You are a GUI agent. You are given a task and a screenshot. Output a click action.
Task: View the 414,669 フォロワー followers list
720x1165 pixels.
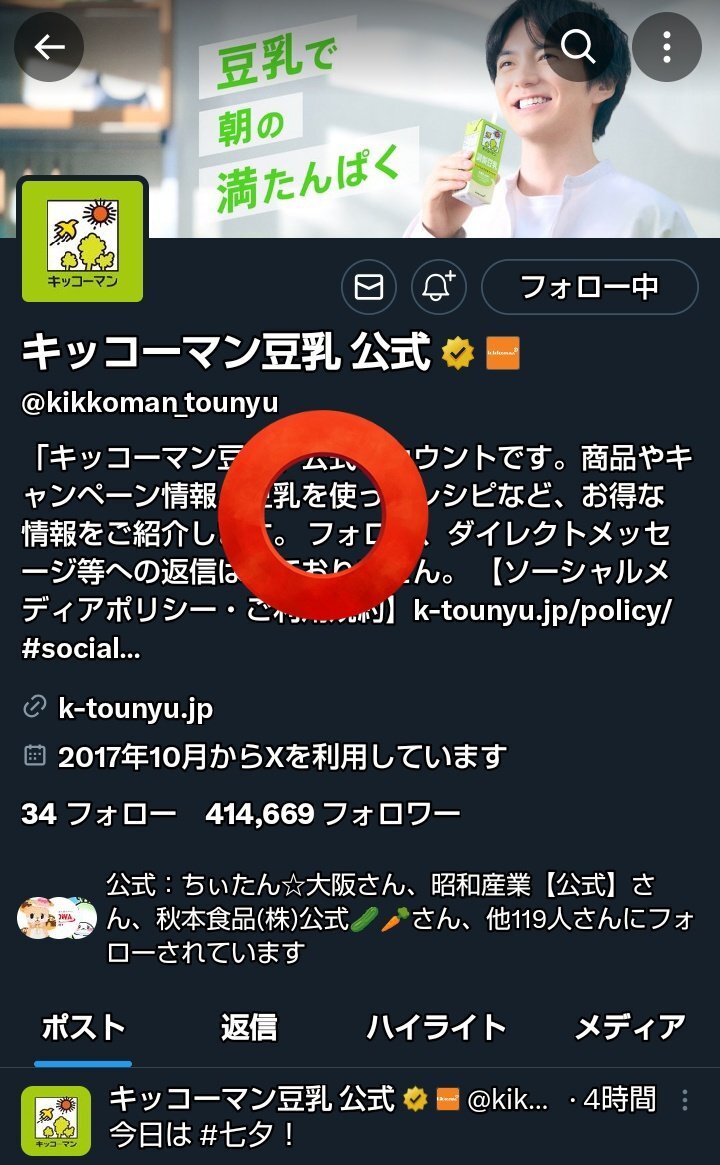(333, 814)
